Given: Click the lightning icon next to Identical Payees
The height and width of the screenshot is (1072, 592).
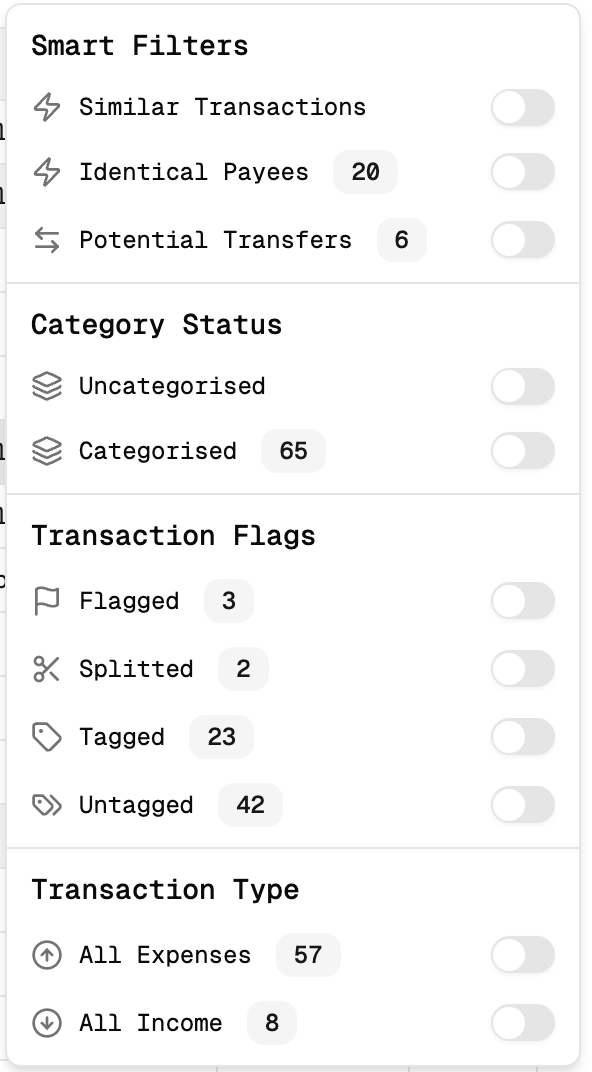Looking at the screenshot, I should point(46,172).
